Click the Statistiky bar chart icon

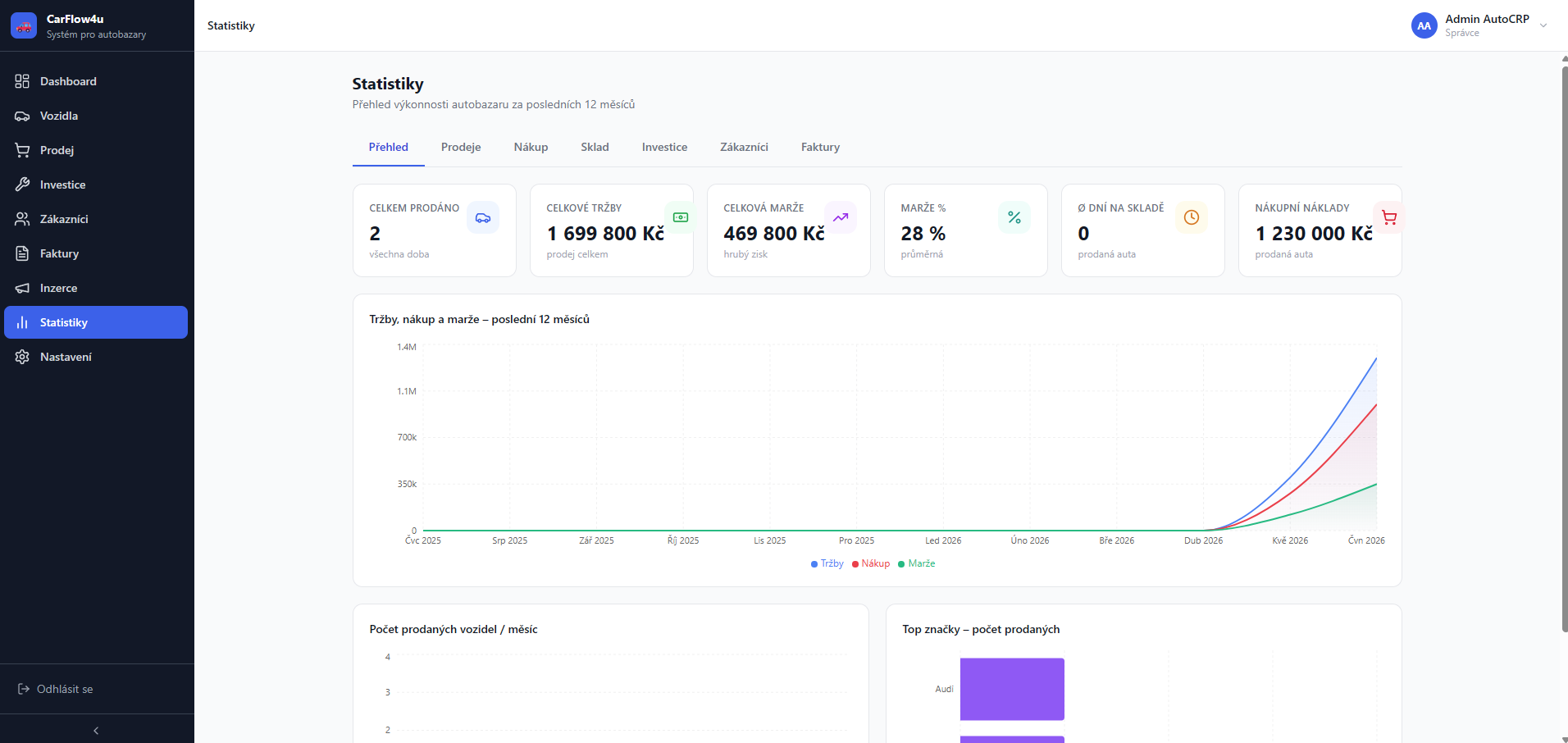(22, 322)
